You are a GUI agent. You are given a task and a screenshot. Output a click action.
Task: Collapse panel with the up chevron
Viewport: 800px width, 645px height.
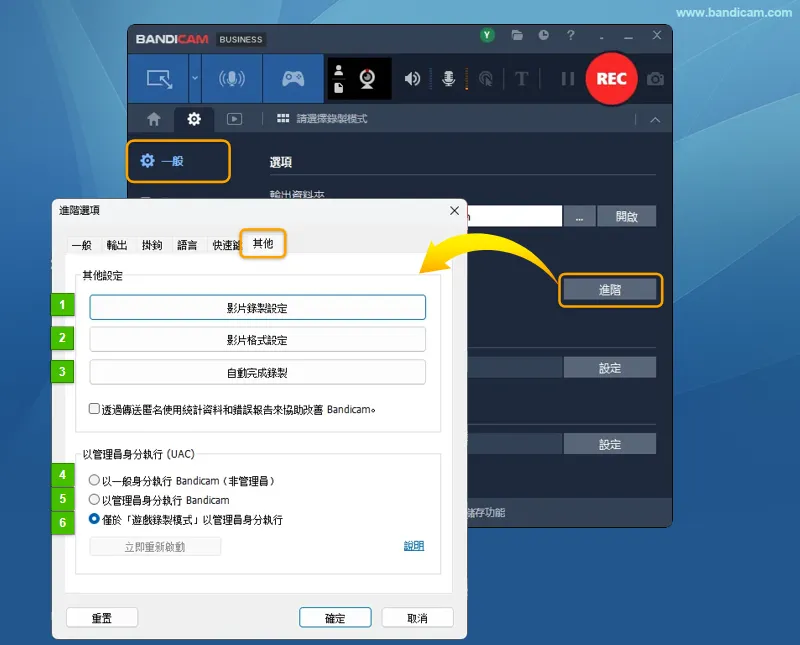click(655, 120)
